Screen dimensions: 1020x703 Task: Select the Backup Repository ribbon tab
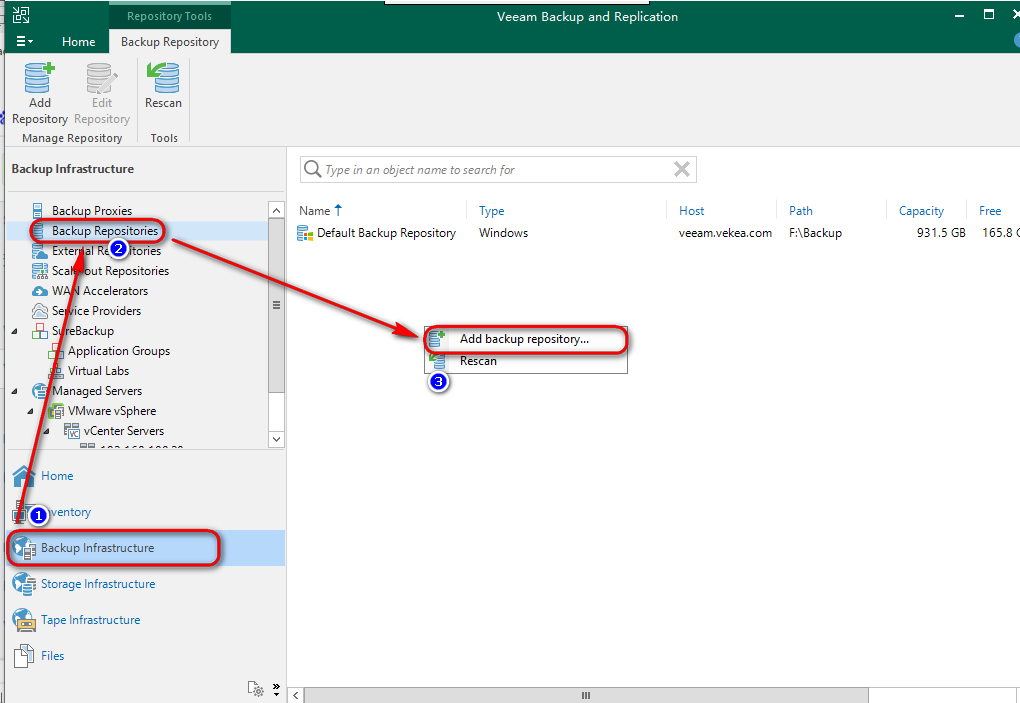(x=170, y=42)
